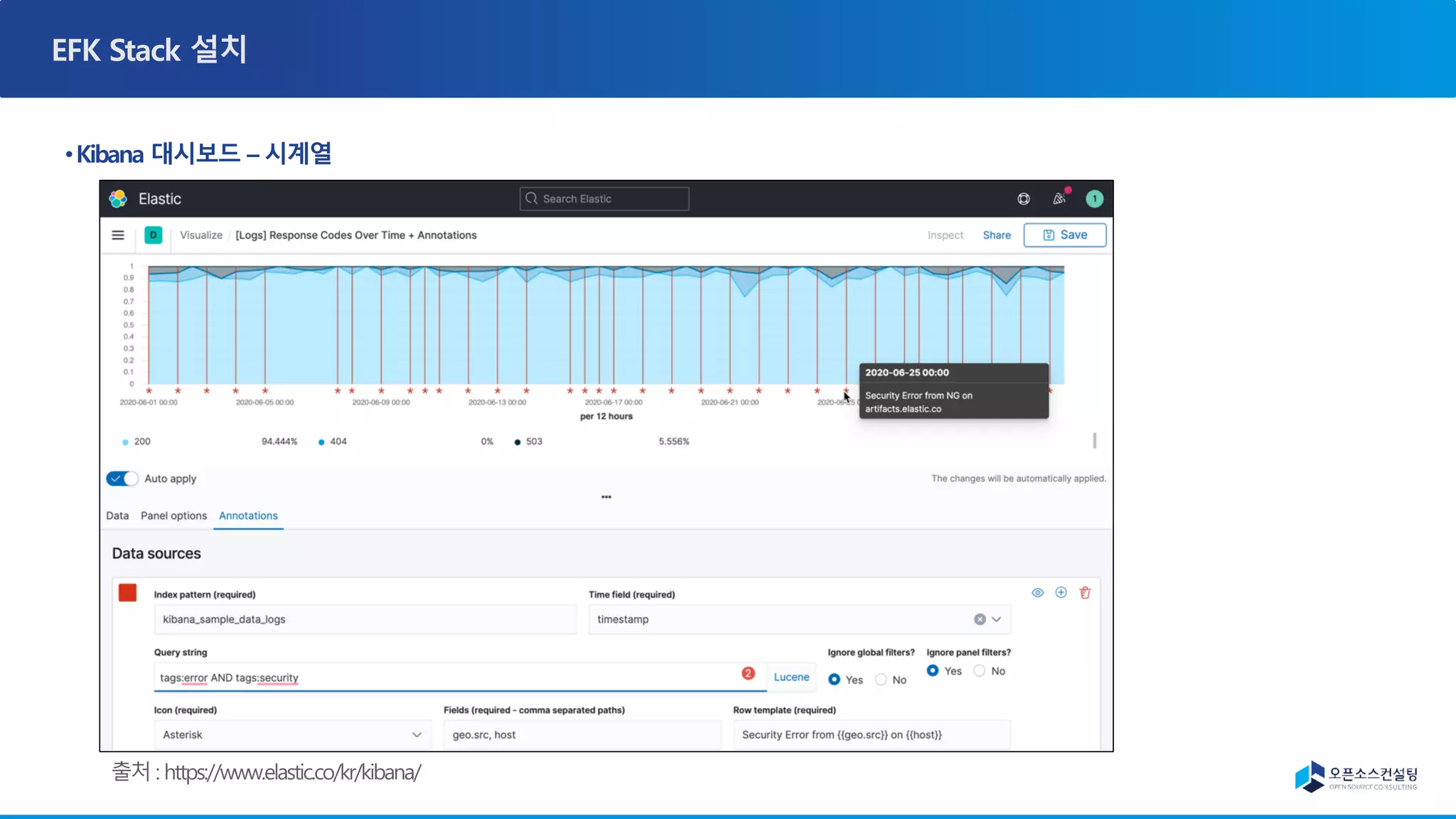1456x819 pixels.
Task: Open the Asterisk icon dropdown
Action: [x=291, y=734]
